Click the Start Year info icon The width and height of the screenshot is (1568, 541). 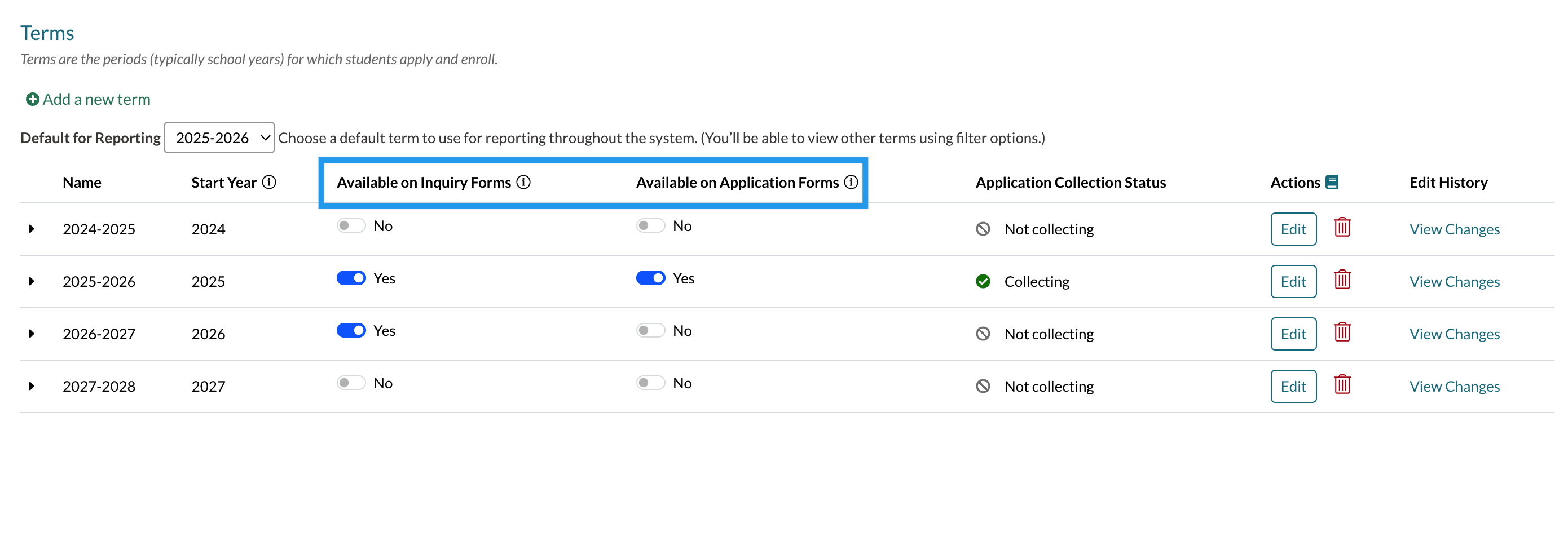pyautogui.click(x=268, y=183)
